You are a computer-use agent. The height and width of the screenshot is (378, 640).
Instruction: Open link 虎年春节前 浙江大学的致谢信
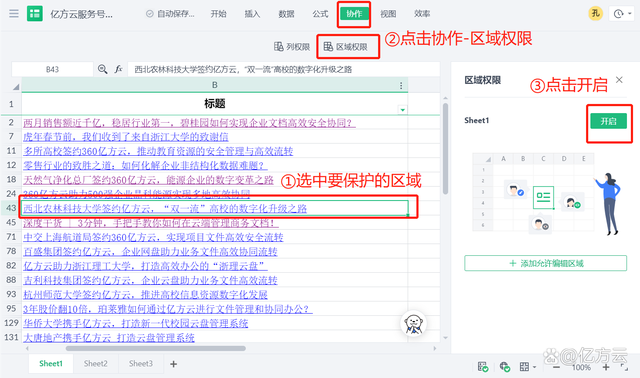[126, 137]
